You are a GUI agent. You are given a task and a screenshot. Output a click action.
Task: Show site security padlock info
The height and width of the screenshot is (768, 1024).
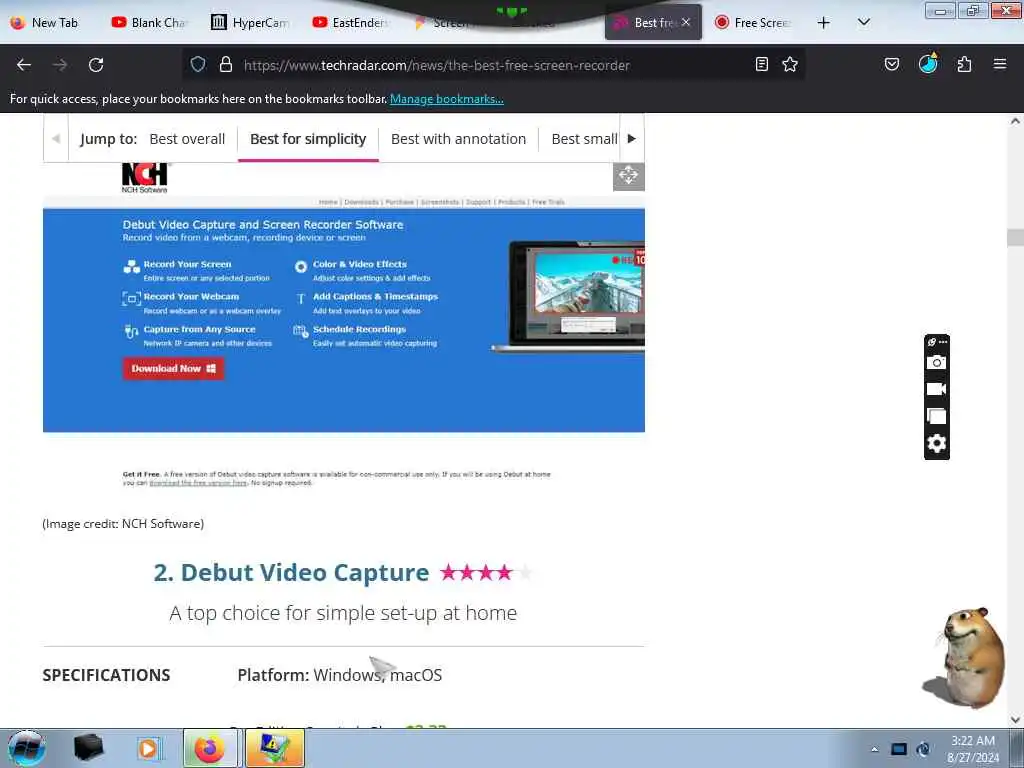[x=226, y=64]
